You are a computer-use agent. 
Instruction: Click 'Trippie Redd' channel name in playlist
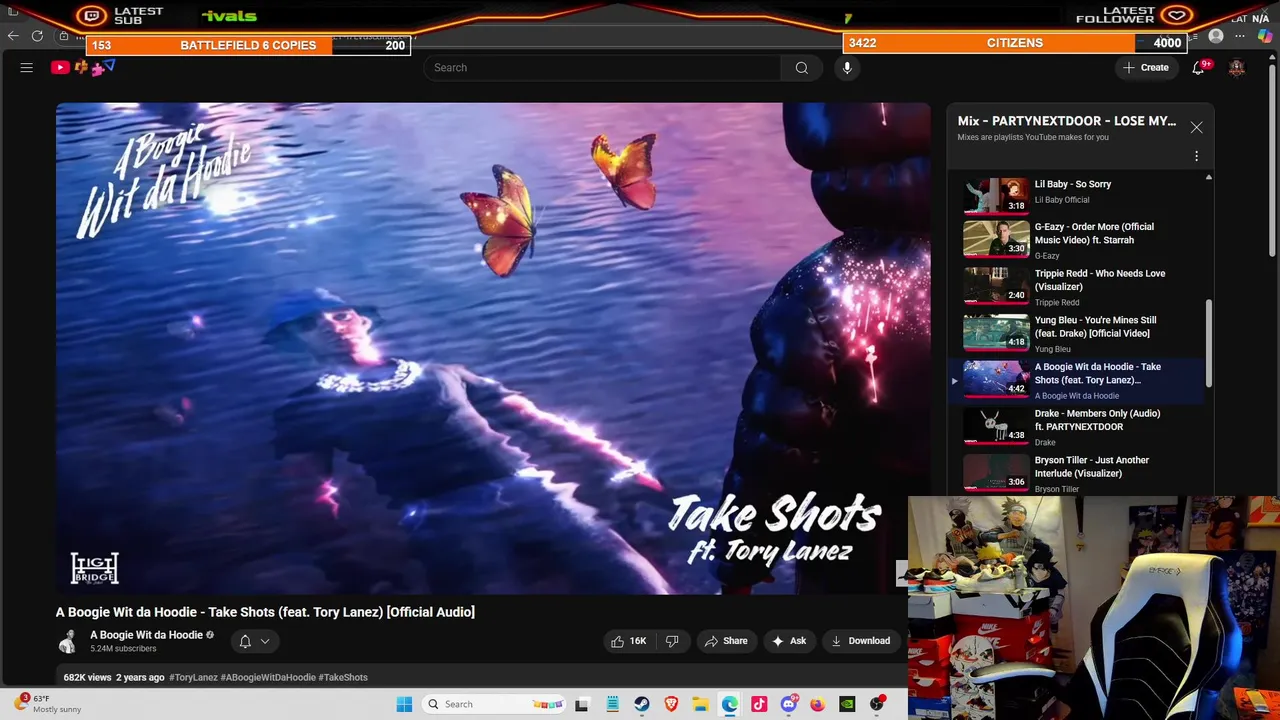click(1057, 302)
